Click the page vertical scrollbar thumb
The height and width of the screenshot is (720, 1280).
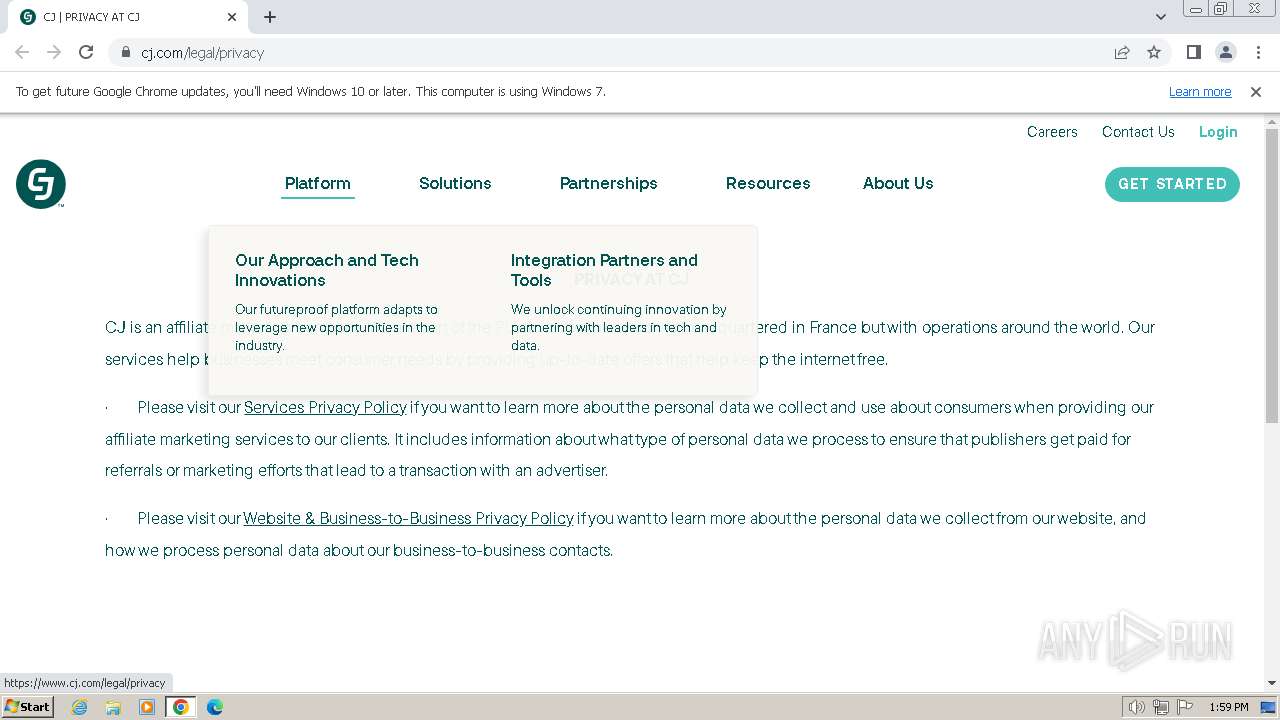[x=1272, y=275]
